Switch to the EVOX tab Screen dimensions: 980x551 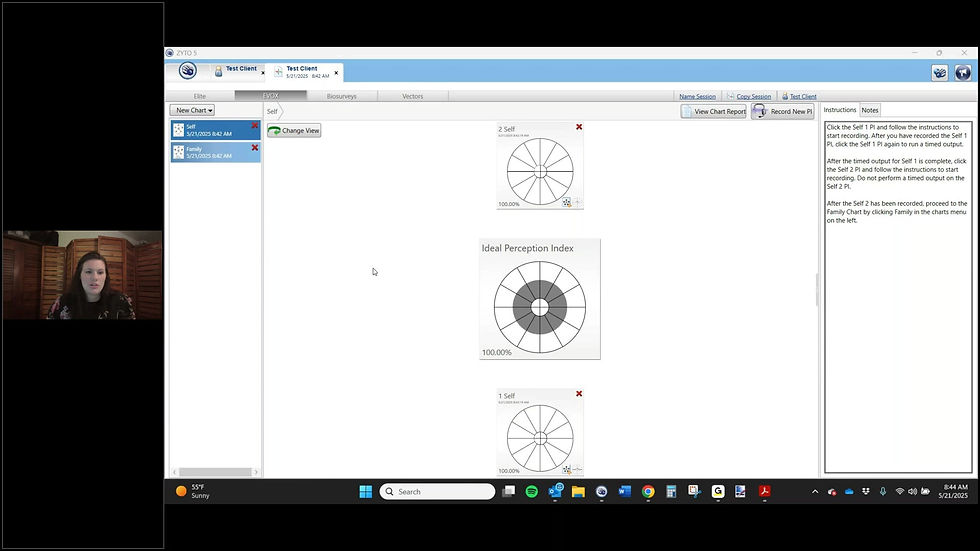[271, 96]
